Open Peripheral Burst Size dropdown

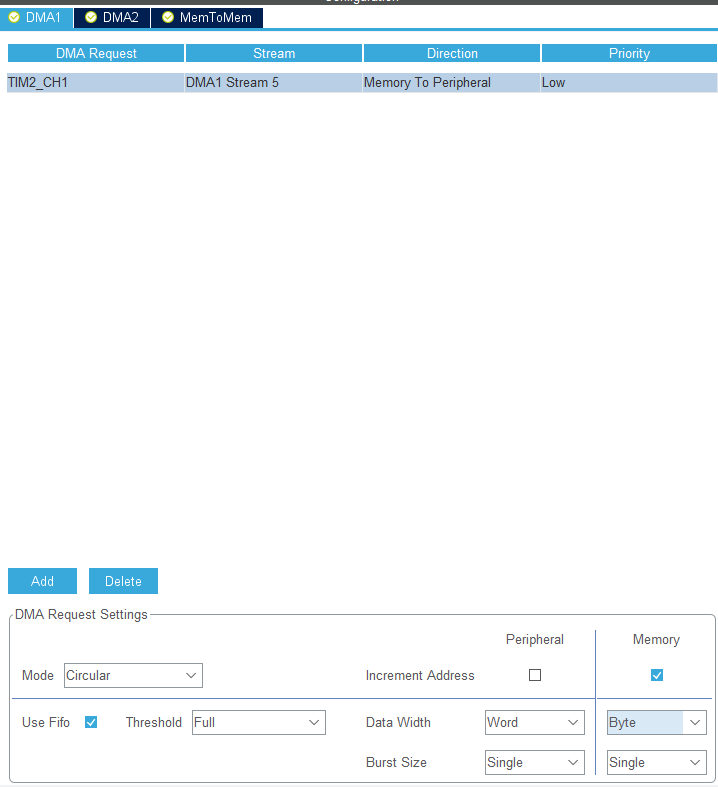pyautogui.click(x=535, y=762)
